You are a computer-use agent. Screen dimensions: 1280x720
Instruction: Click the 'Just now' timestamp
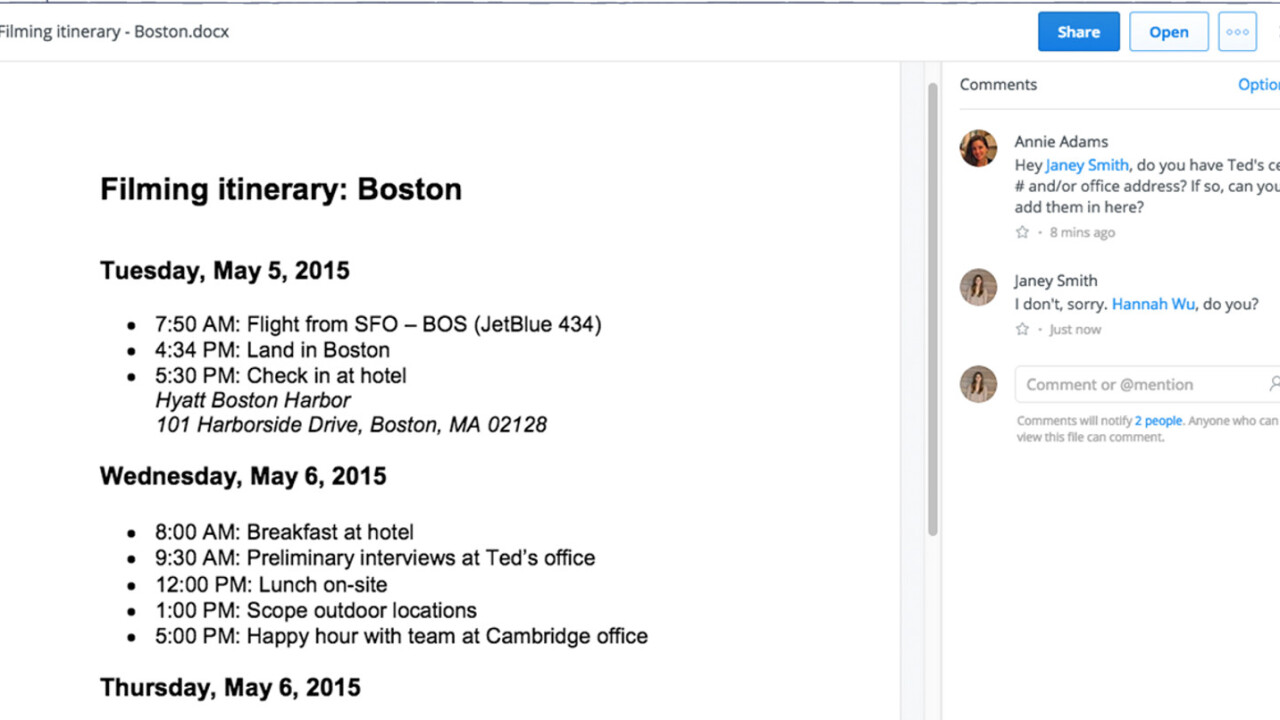pos(1075,329)
